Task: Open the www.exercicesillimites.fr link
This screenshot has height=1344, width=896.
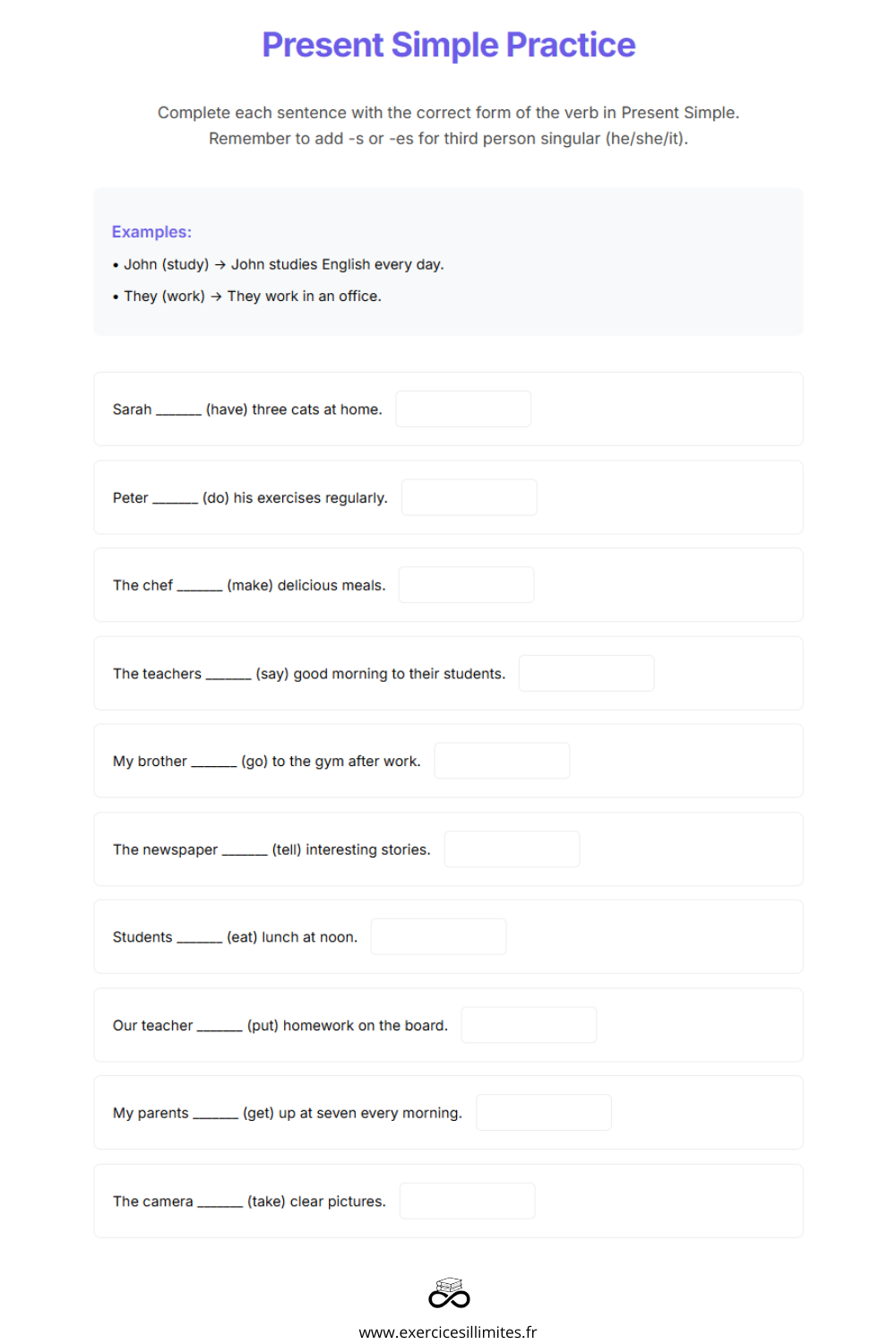Action: 448,1331
